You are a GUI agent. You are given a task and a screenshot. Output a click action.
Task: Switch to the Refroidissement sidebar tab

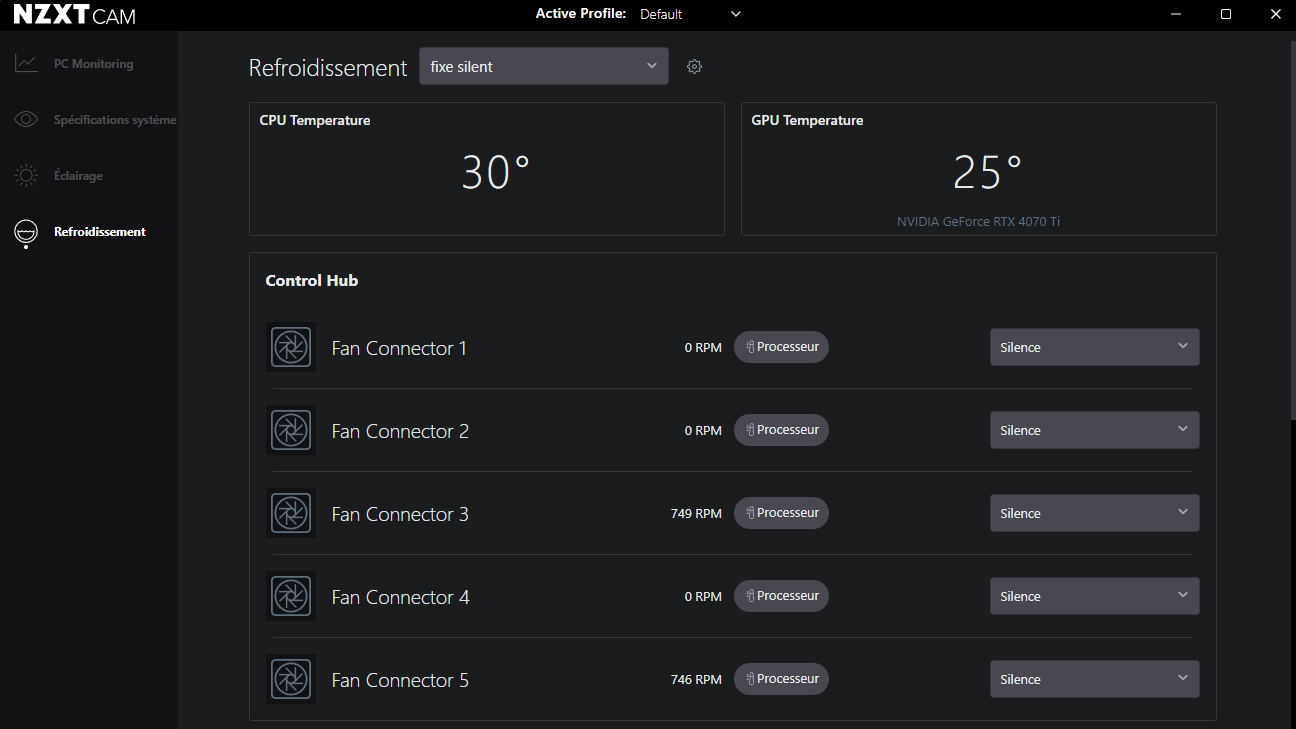99,232
